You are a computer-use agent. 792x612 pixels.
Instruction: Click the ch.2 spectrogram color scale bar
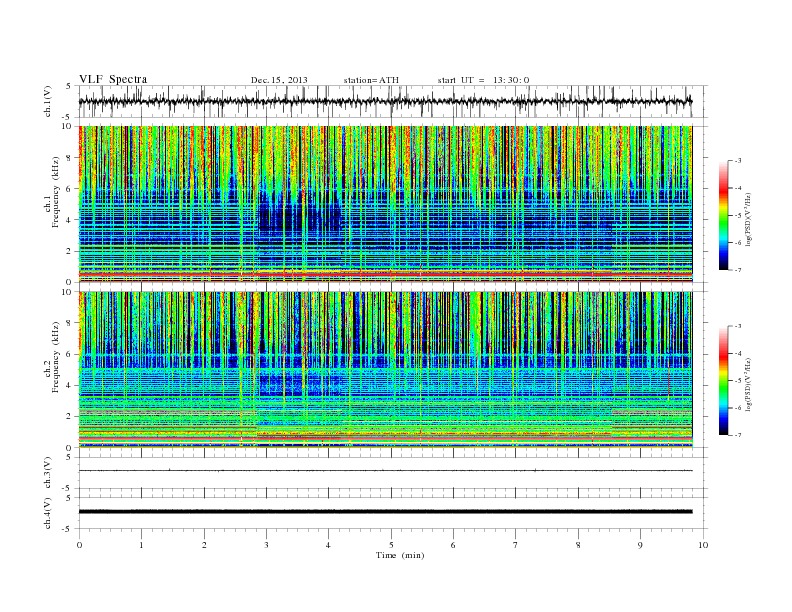724,380
